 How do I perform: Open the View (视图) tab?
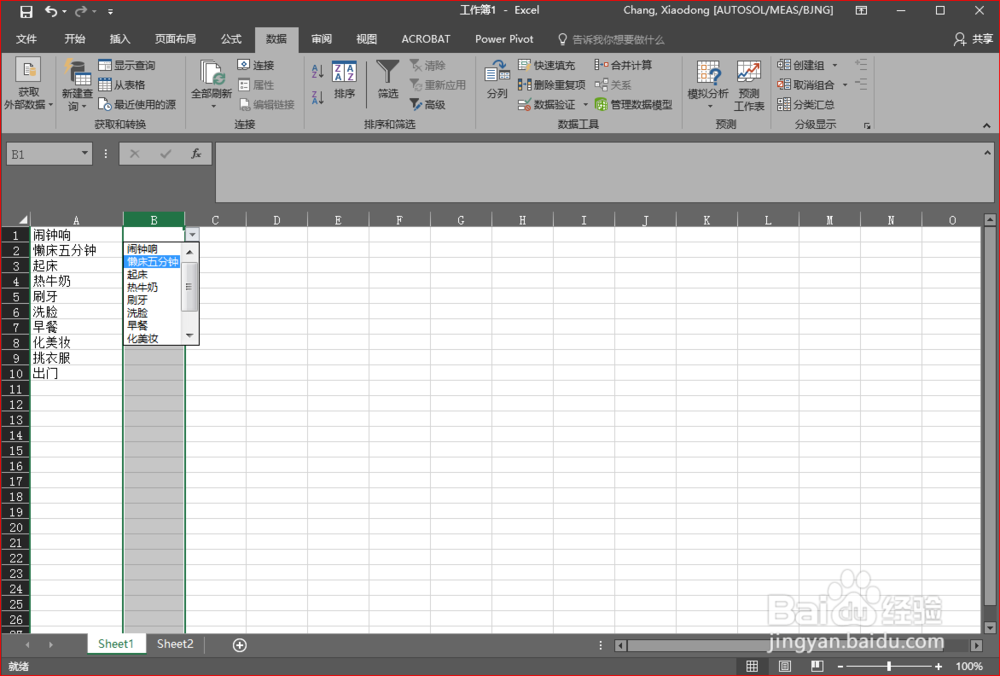(367, 39)
